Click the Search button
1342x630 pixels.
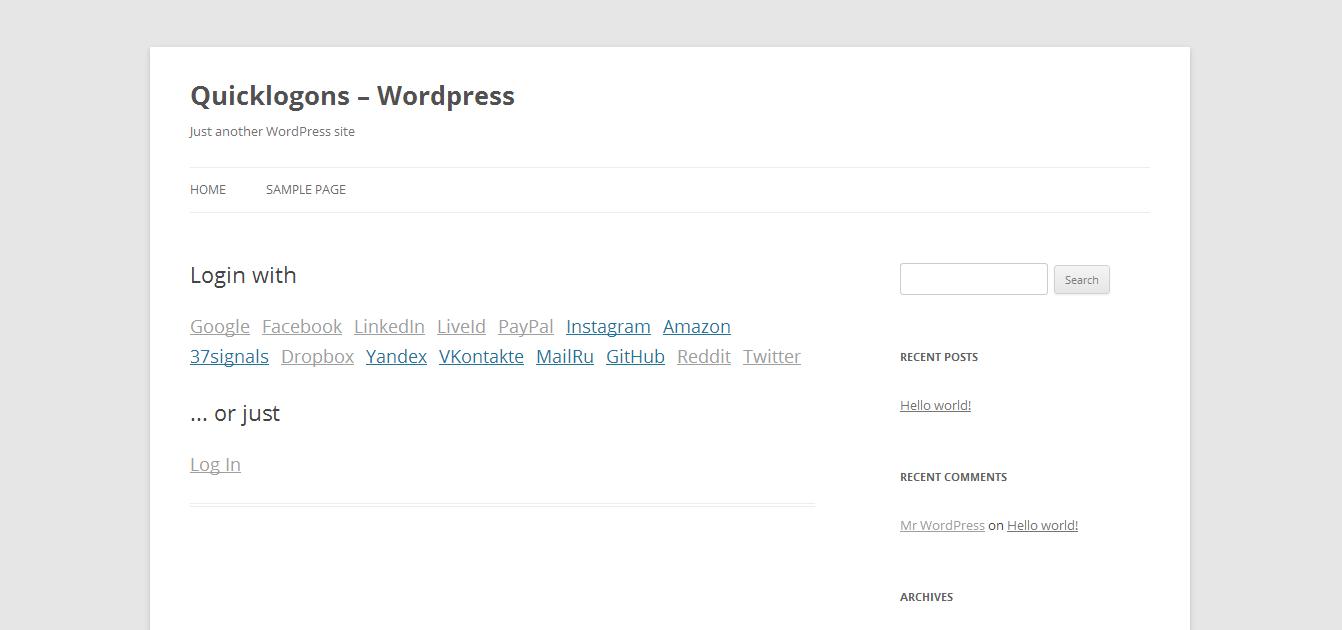click(x=1082, y=280)
